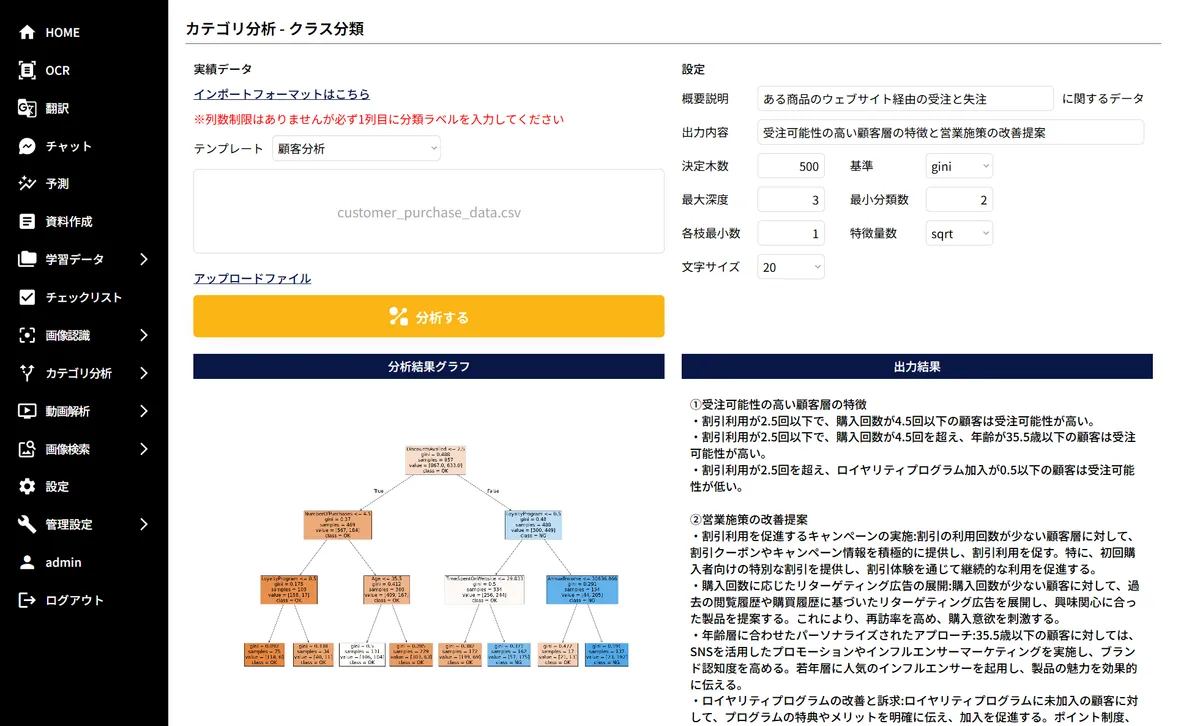Click the 動画解析 play icon
Image resolution: width=1200 pixels, height=726 pixels.
click(x=27, y=411)
